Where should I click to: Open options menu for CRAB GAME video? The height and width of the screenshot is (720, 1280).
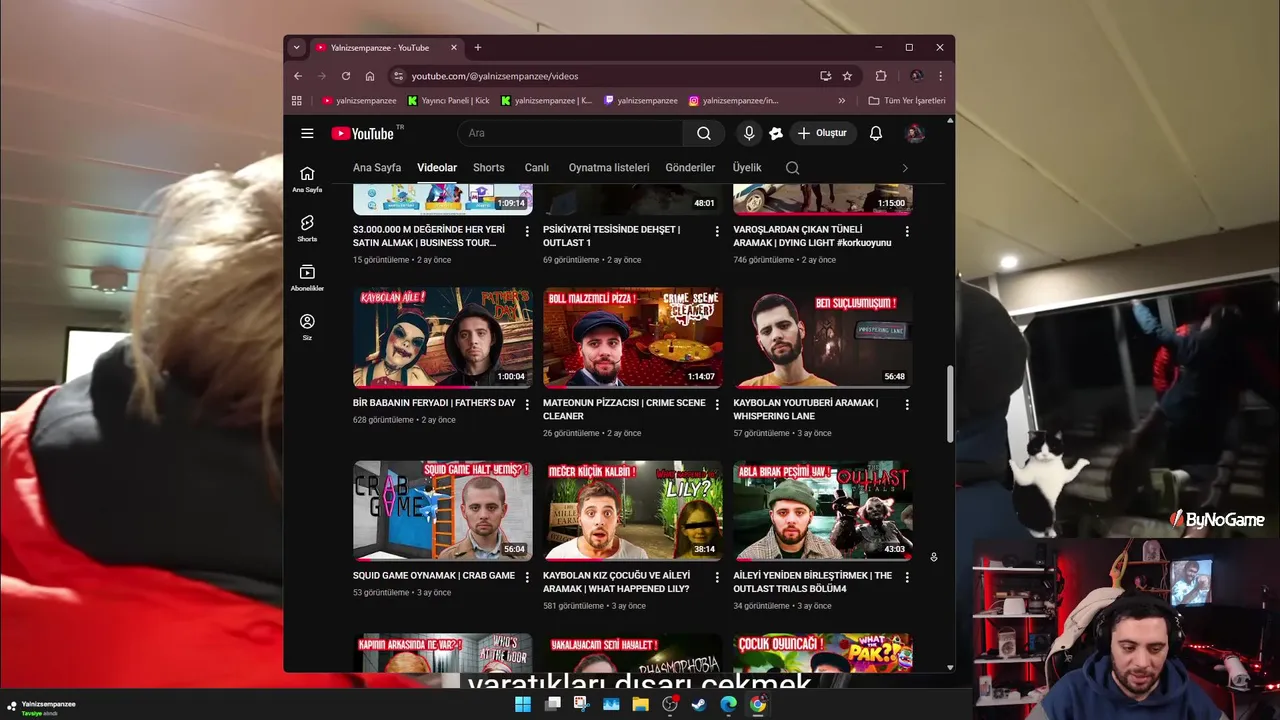pyautogui.click(x=527, y=577)
